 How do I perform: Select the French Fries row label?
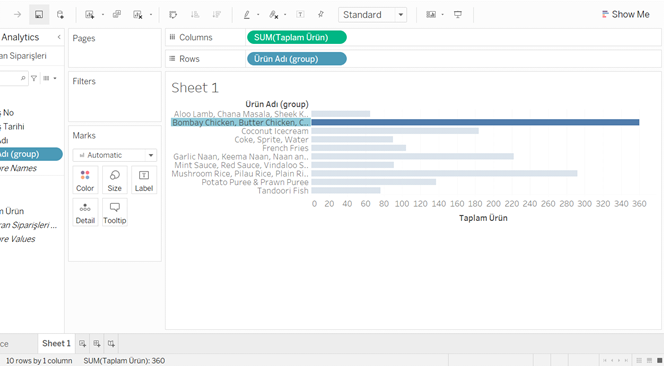[x=285, y=148]
